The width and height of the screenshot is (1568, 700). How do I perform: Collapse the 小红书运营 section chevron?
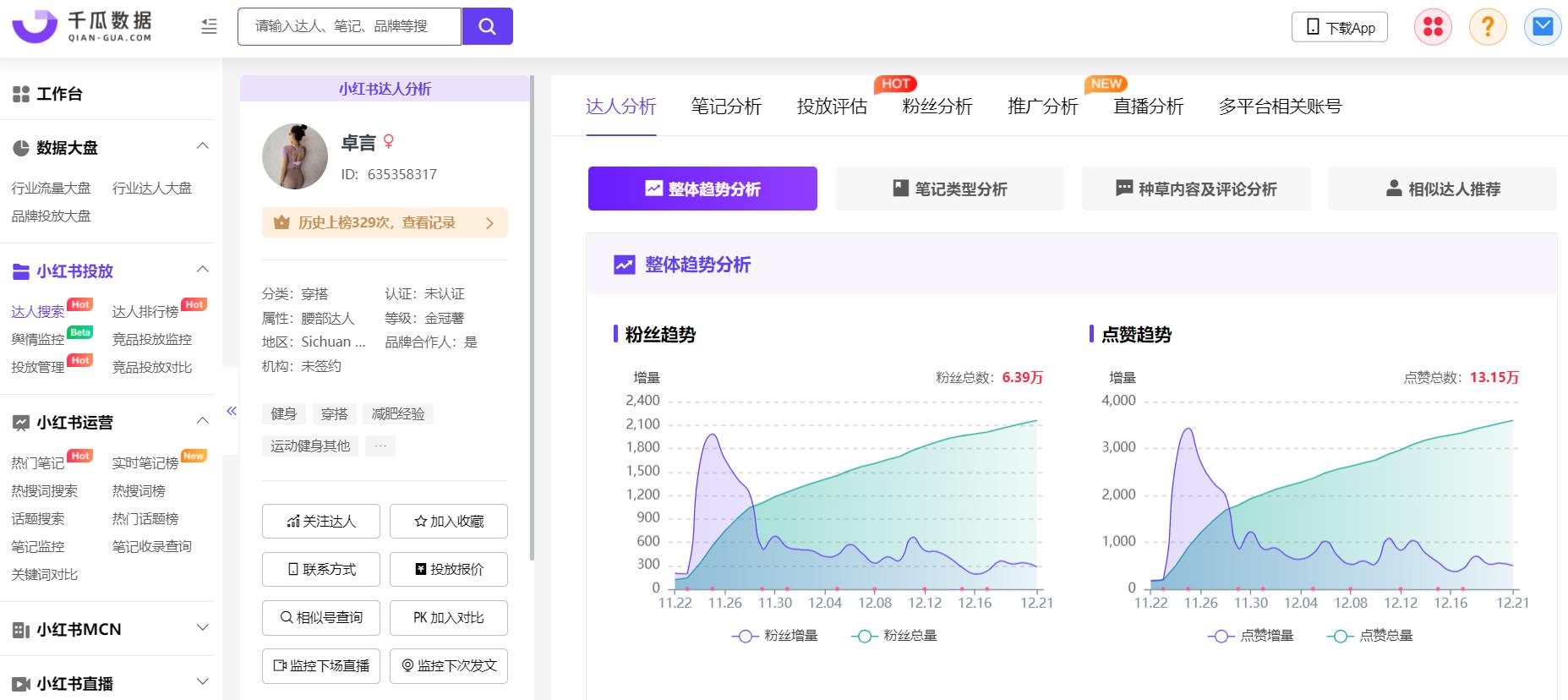pyautogui.click(x=202, y=421)
